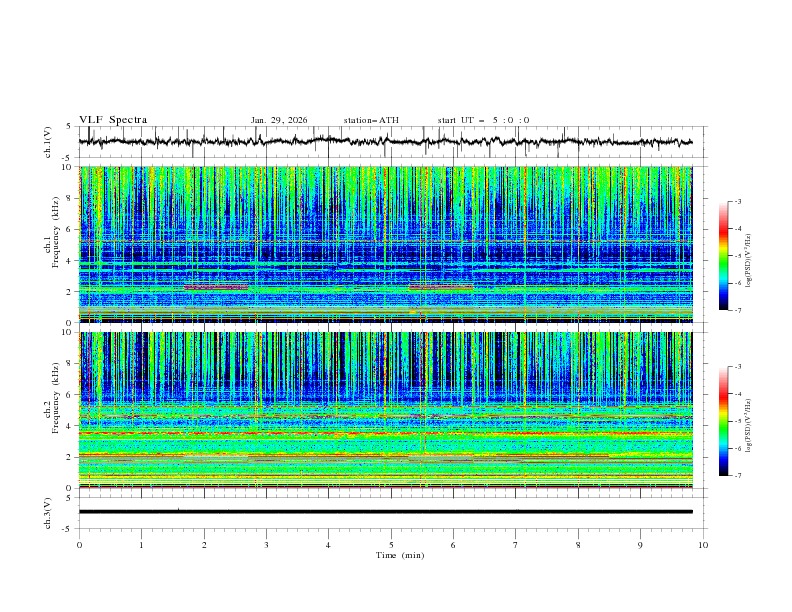Click the time axis tick label "1"
Screen dimensions: 792x612
click(x=141, y=545)
